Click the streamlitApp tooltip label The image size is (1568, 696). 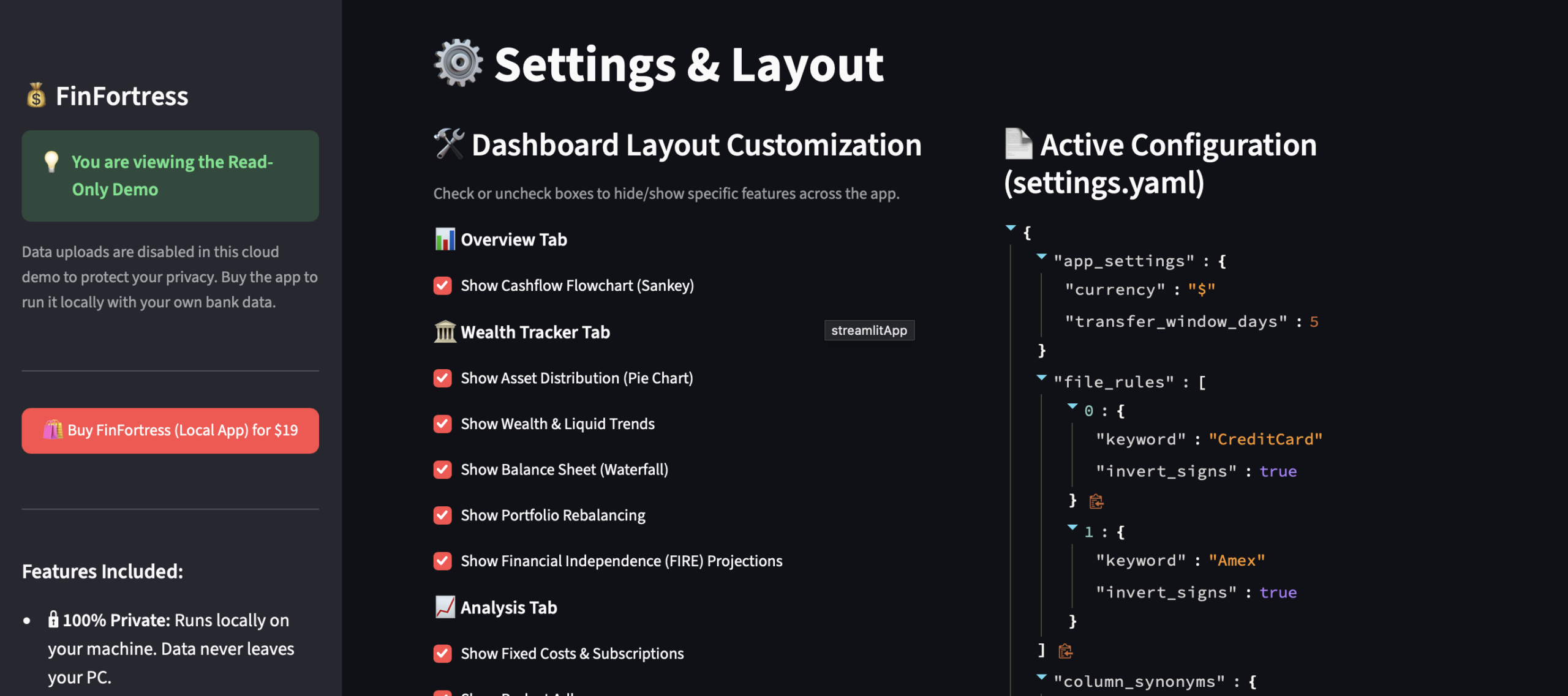click(x=869, y=331)
